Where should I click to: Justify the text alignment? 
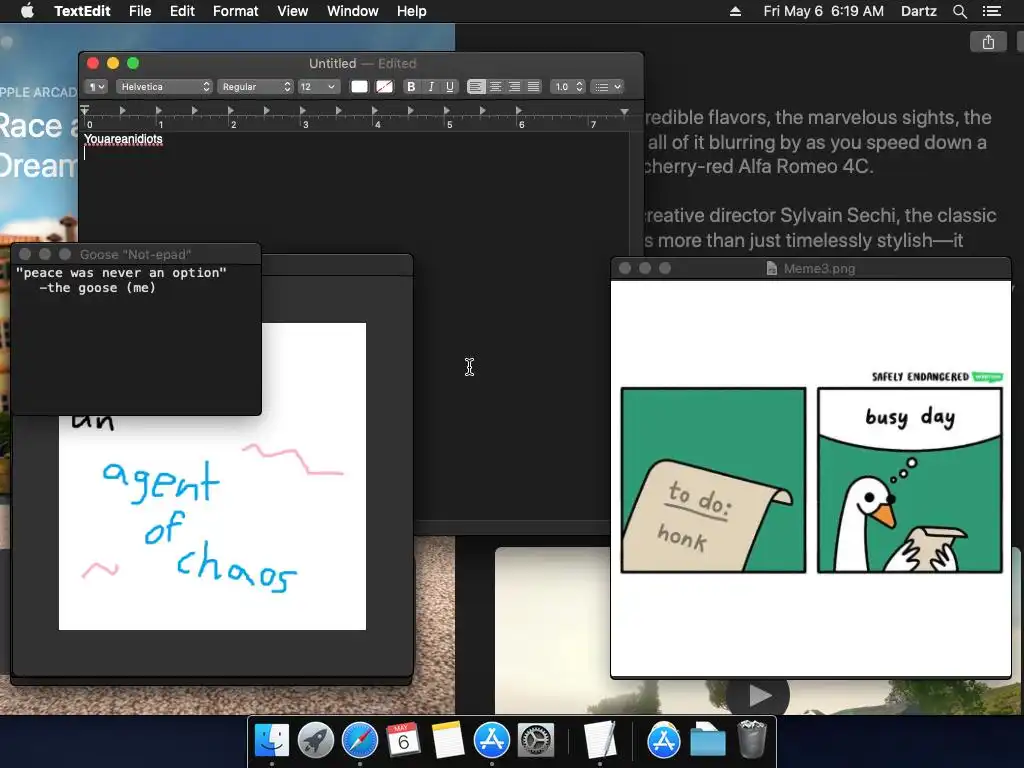point(534,87)
